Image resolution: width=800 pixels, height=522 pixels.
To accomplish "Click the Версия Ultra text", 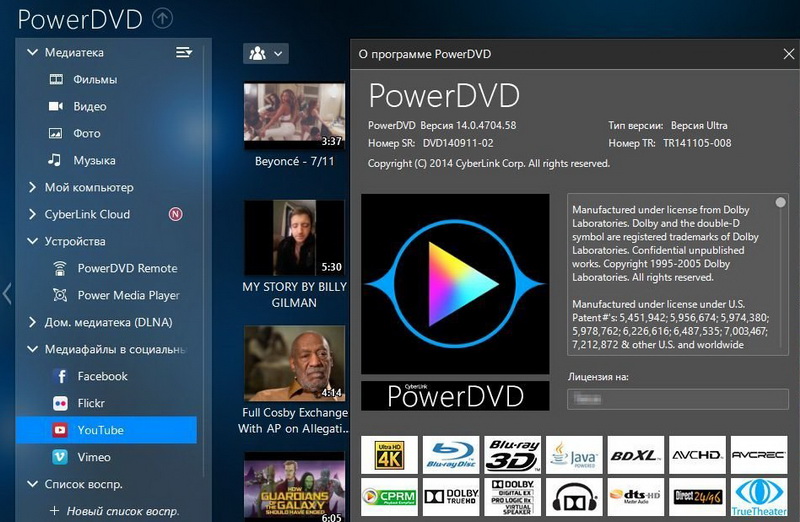I will [699, 125].
